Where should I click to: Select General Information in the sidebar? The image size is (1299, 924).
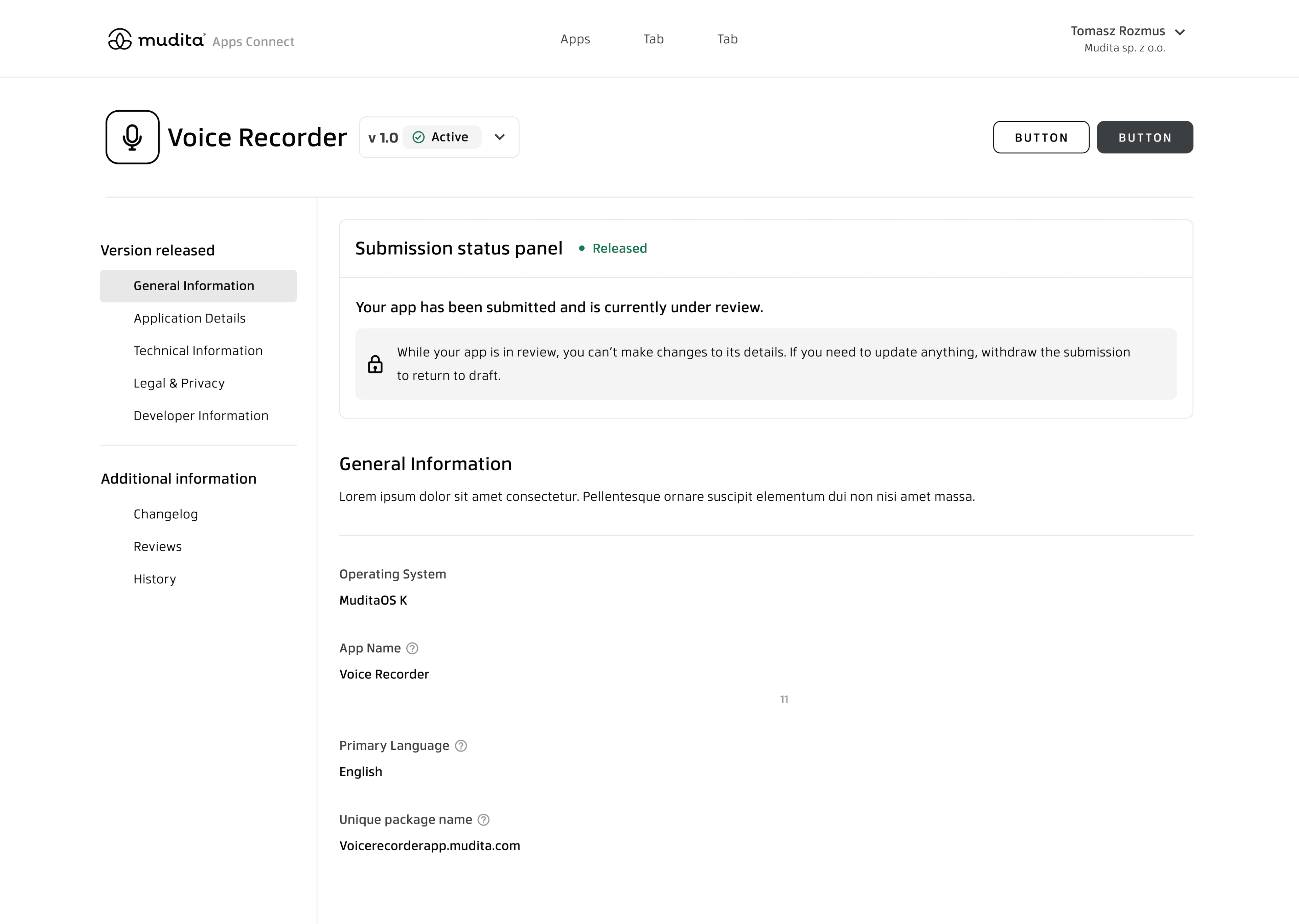pyautogui.click(x=199, y=286)
